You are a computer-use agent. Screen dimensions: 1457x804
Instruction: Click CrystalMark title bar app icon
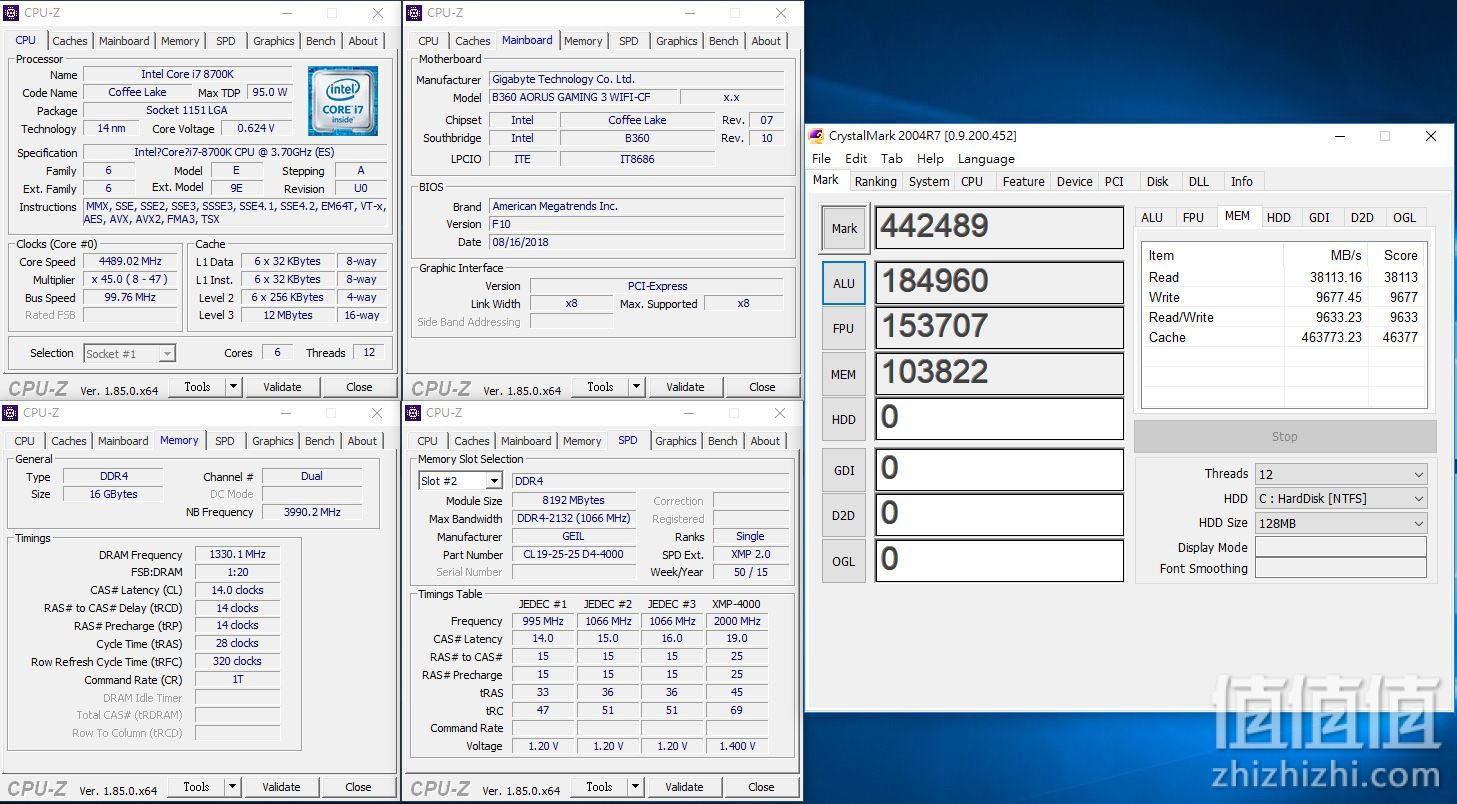(x=817, y=136)
